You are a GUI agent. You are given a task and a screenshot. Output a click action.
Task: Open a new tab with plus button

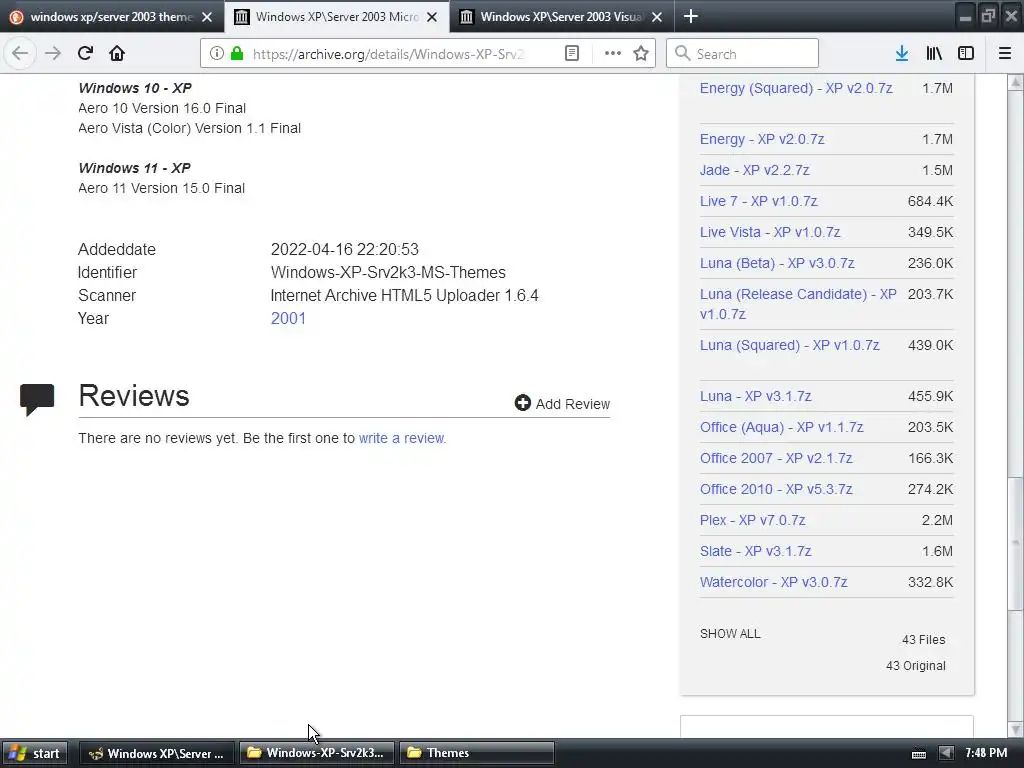coord(691,16)
